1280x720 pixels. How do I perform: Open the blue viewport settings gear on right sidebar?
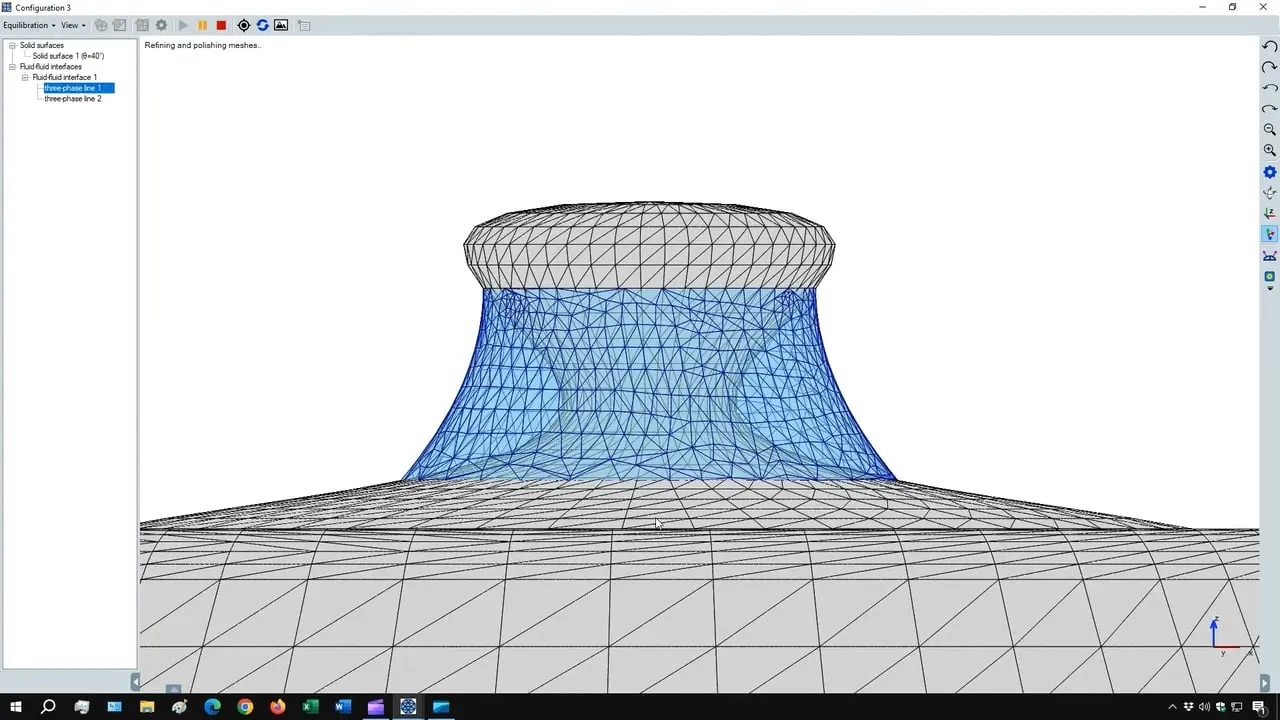pos(1269,171)
